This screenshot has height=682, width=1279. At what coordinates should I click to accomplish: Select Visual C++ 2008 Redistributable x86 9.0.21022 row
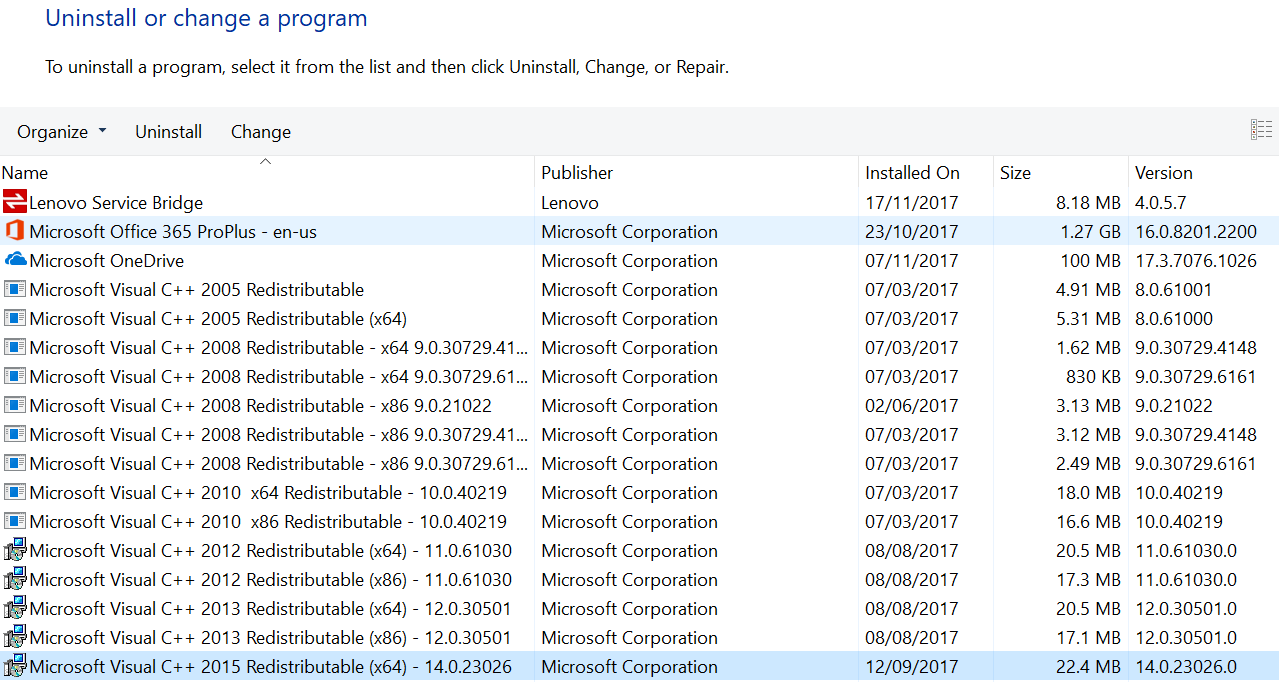coord(260,406)
